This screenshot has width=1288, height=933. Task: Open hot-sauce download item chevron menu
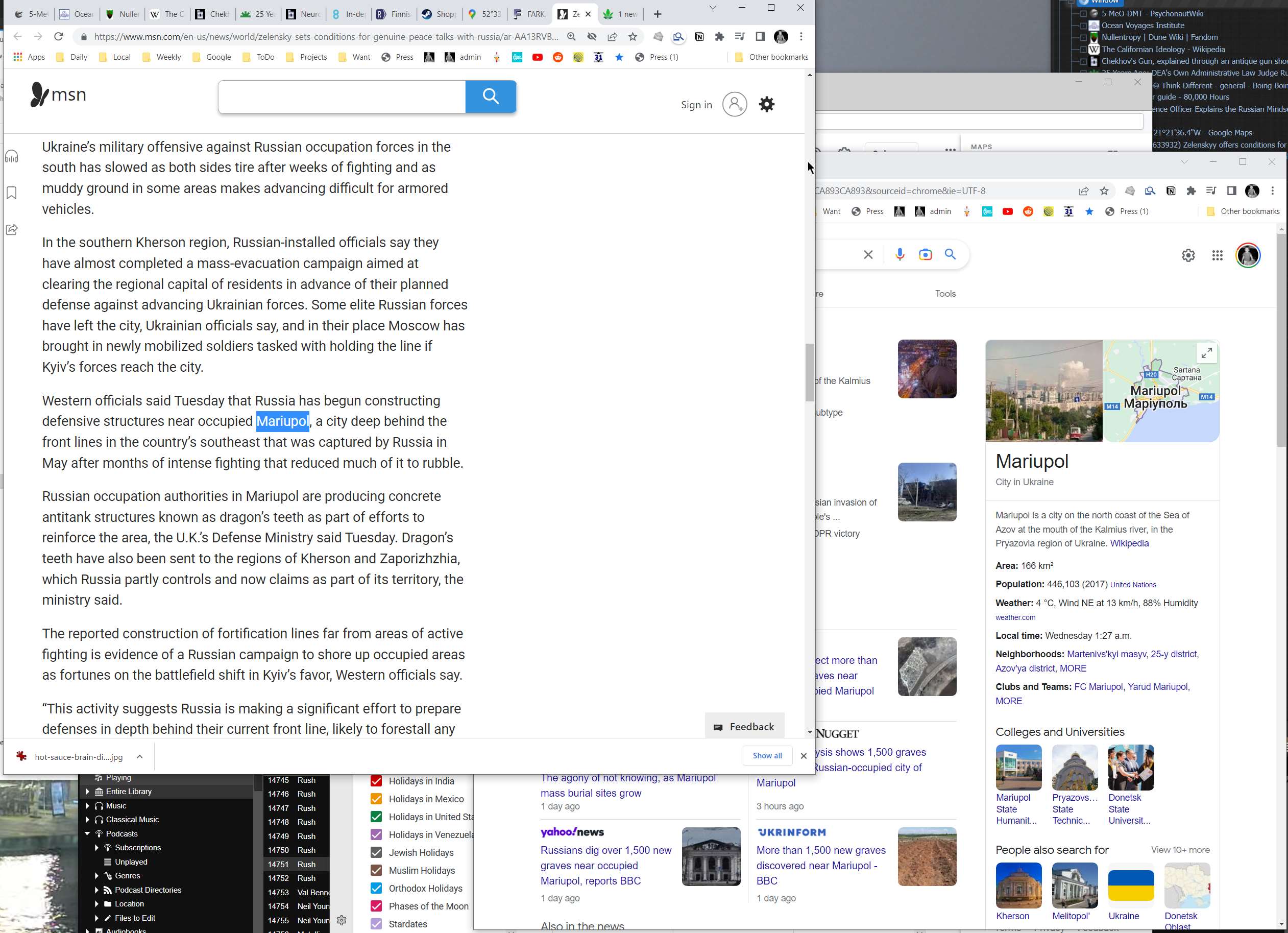pyautogui.click(x=140, y=756)
